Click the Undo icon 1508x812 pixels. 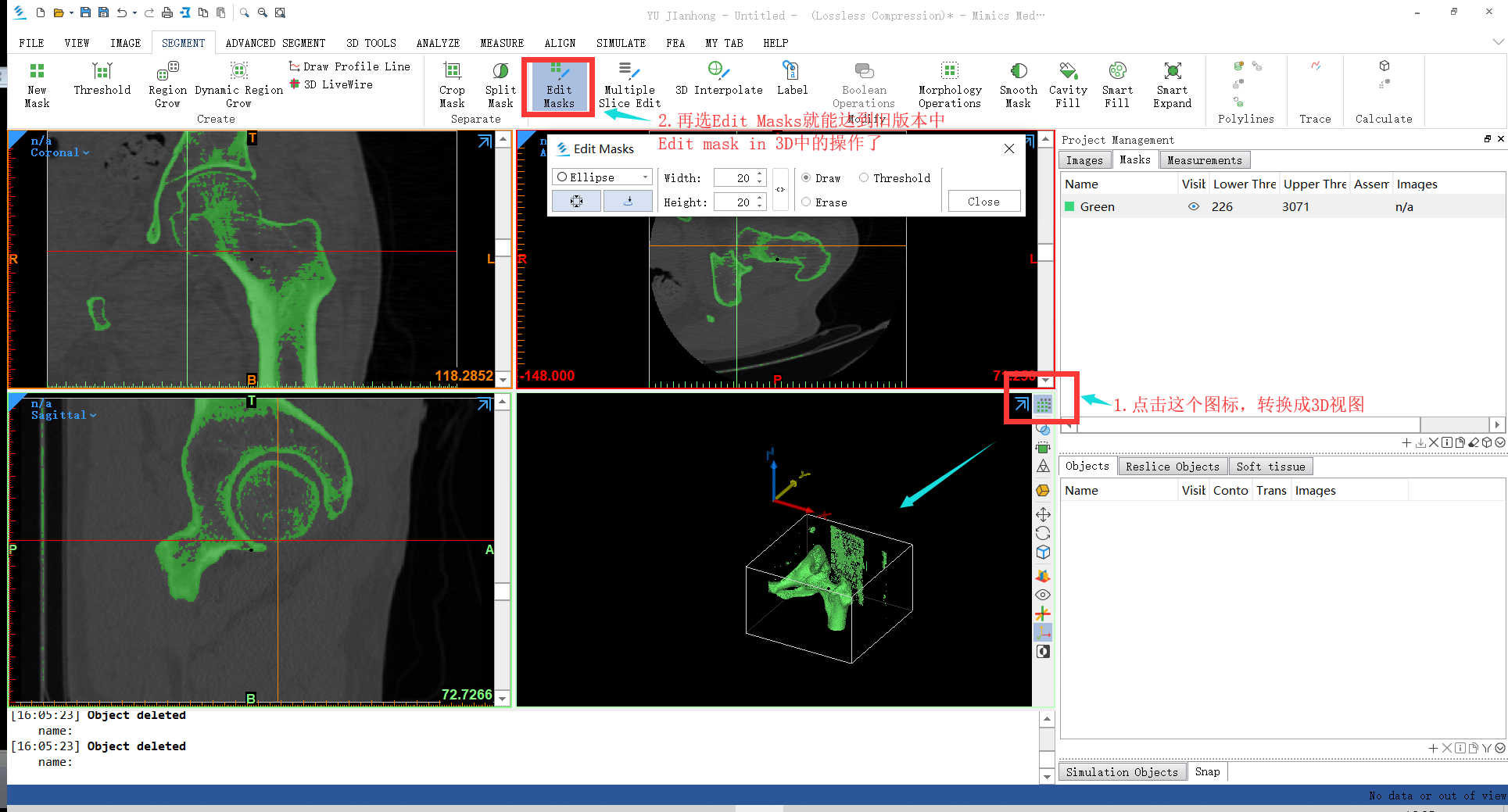click(x=121, y=13)
